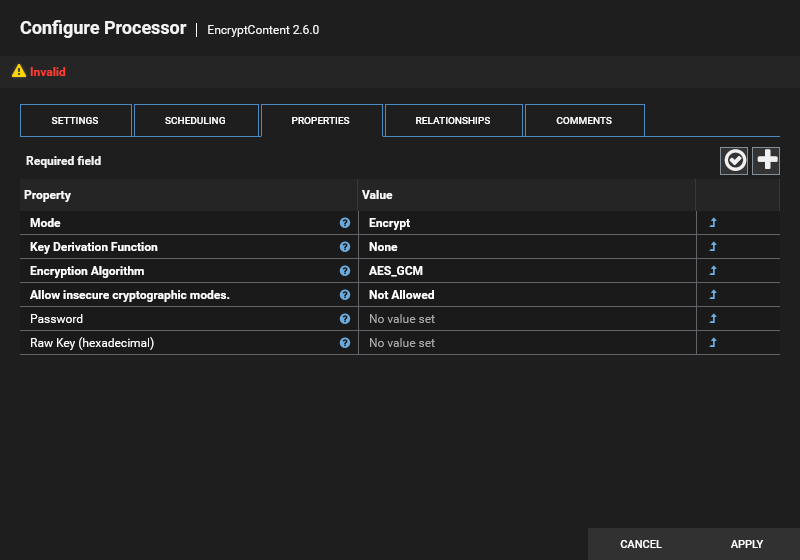Click the arrow icon in Mode row
The height and width of the screenshot is (560, 800).
(x=713, y=222)
